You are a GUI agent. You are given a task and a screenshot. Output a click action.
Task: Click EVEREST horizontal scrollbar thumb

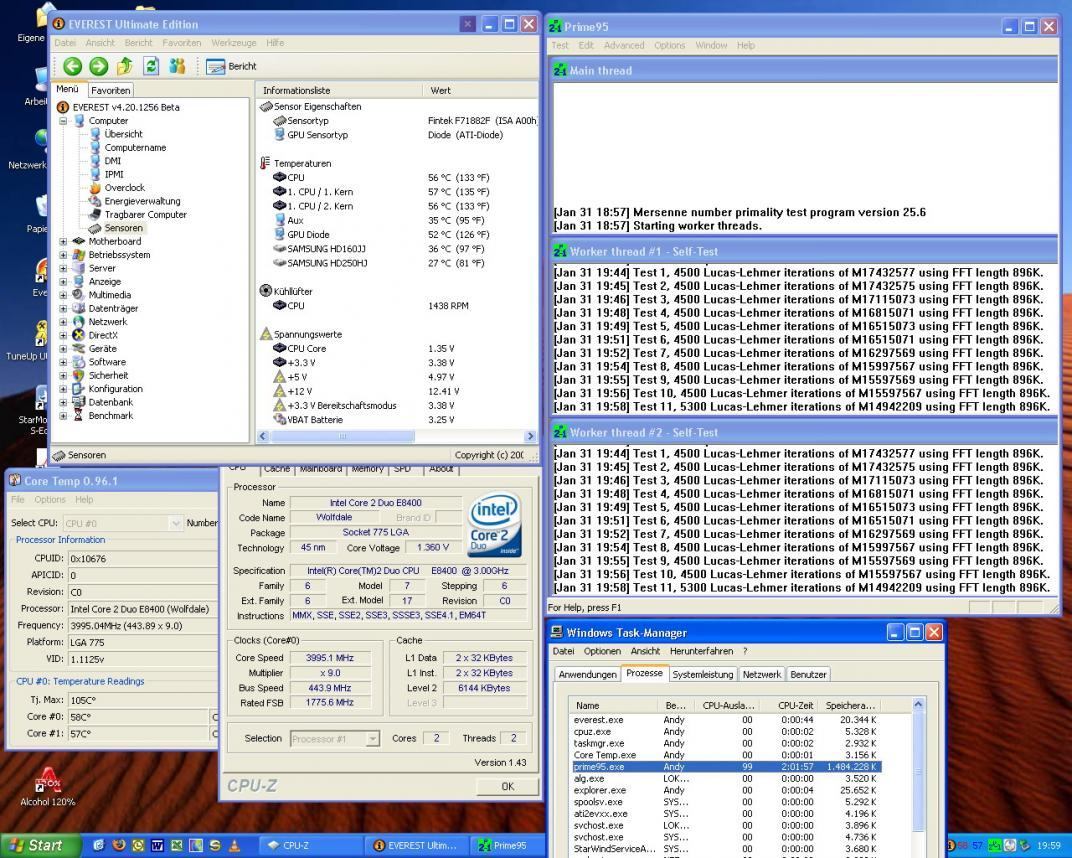[342, 436]
